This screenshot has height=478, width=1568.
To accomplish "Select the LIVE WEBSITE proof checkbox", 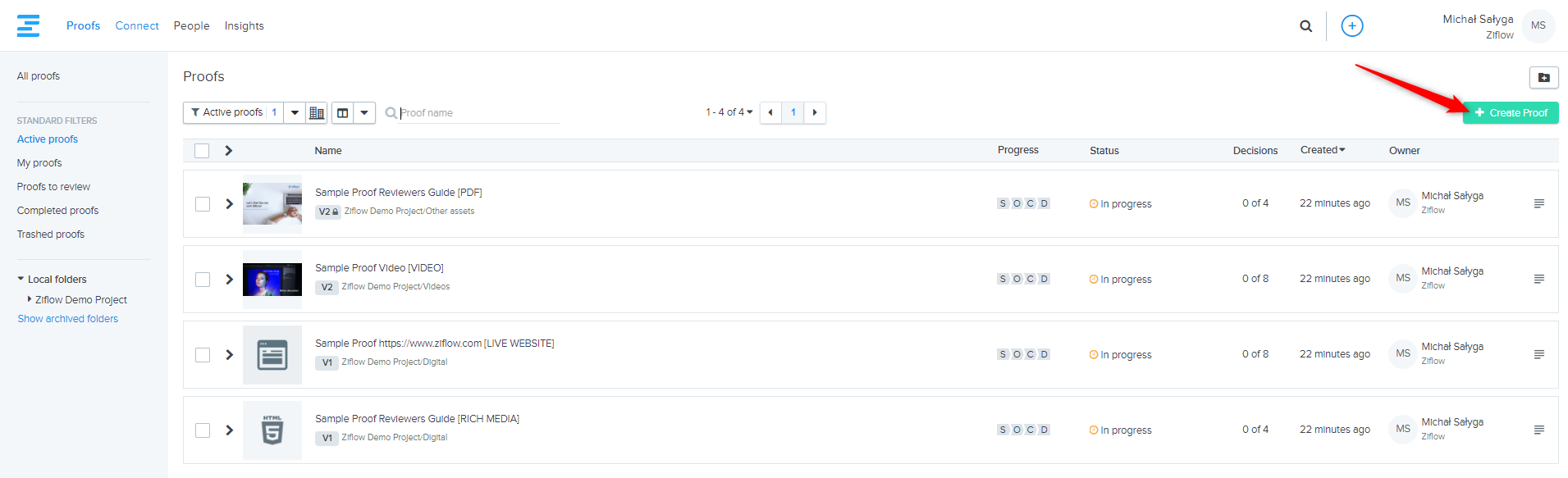I will click(203, 355).
